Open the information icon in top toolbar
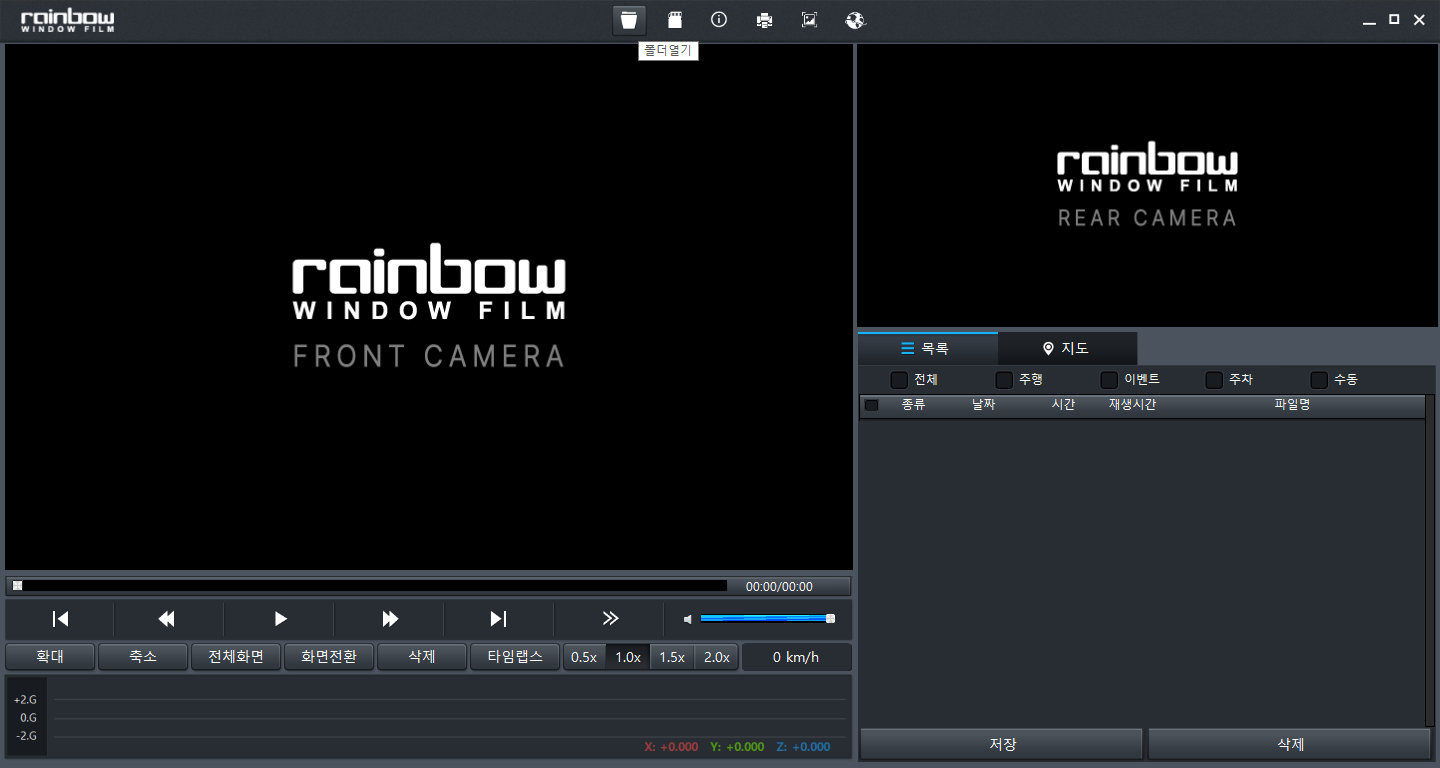 [x=718, y=20]
